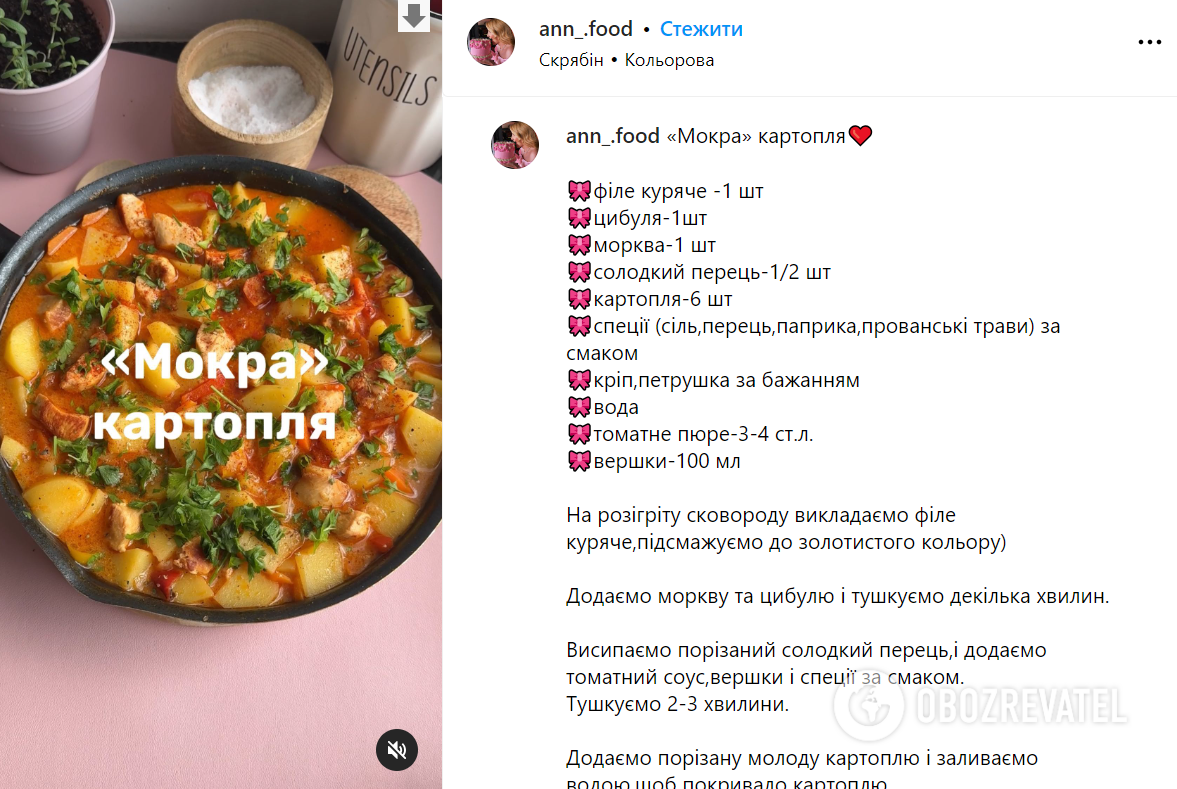Open ann_.food profile picture in the header
The image size is (1177, 789).
[x=491, y=42]
